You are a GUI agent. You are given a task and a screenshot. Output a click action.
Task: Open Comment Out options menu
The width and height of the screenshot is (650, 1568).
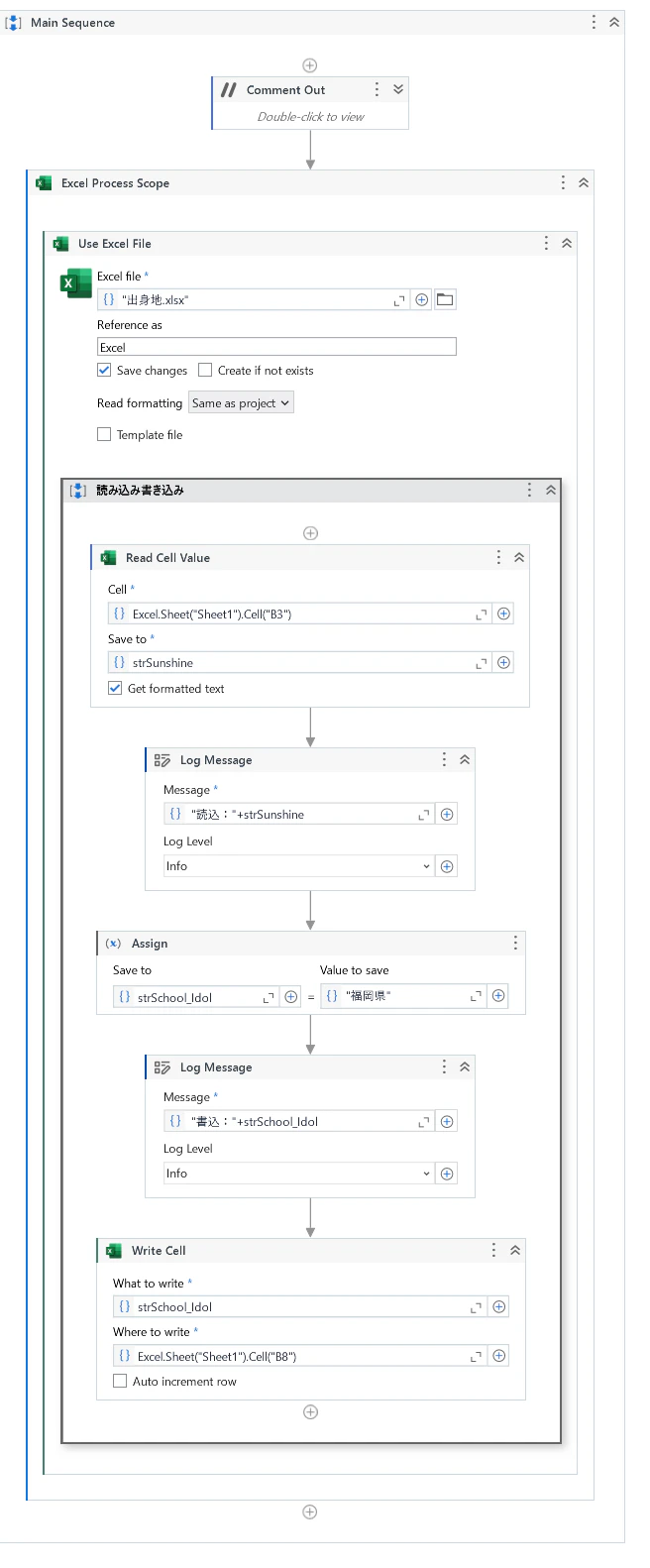(377, 89)
